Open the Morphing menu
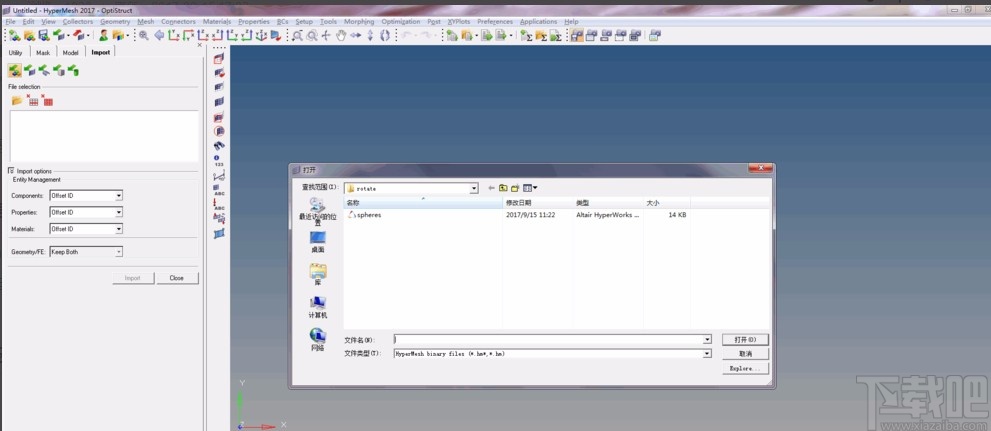Image resolution: width=991 pixels, height=431 pixels. point(359,21)
